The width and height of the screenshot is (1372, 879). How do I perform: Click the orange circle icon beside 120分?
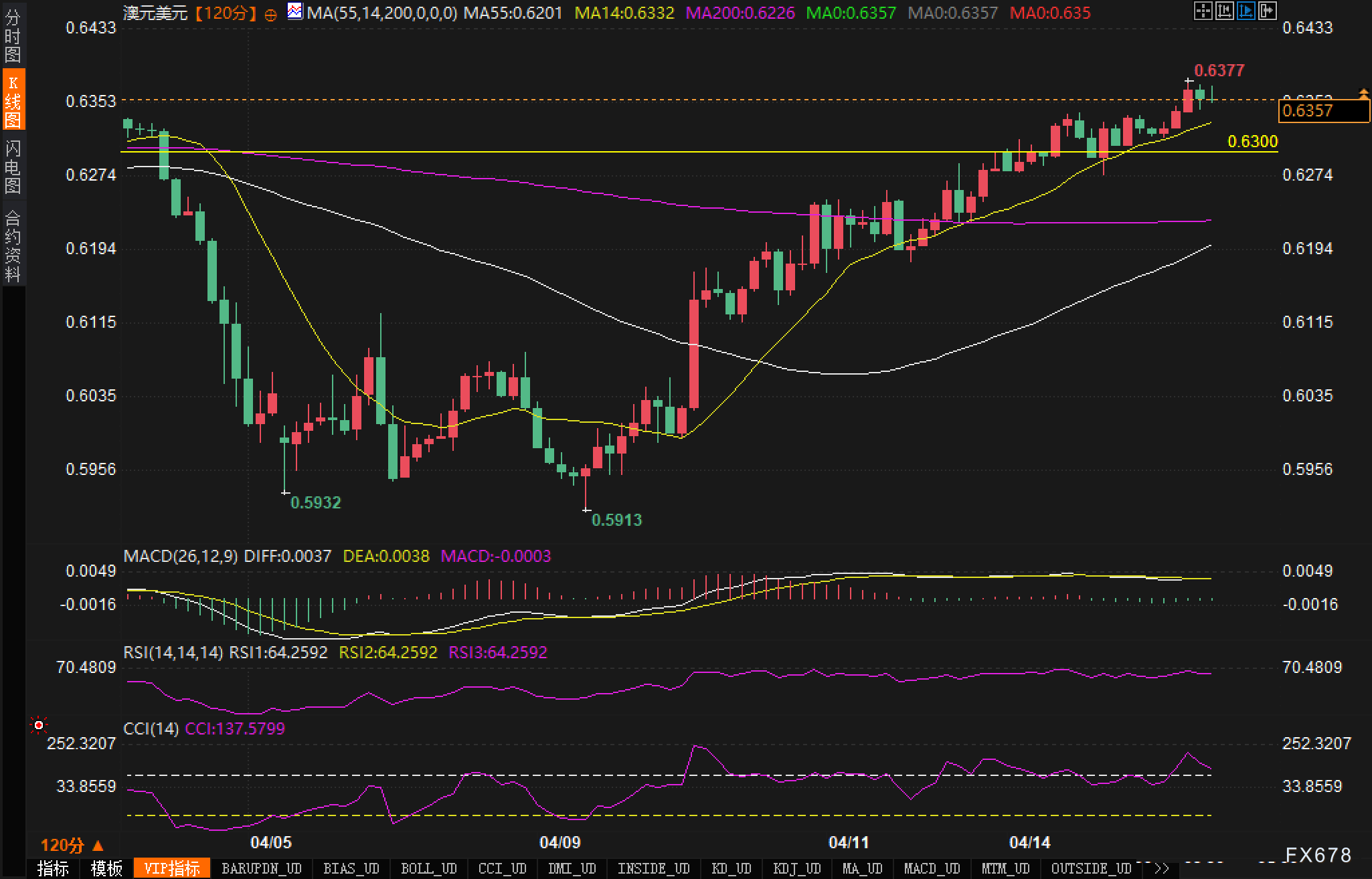(271, 14)
